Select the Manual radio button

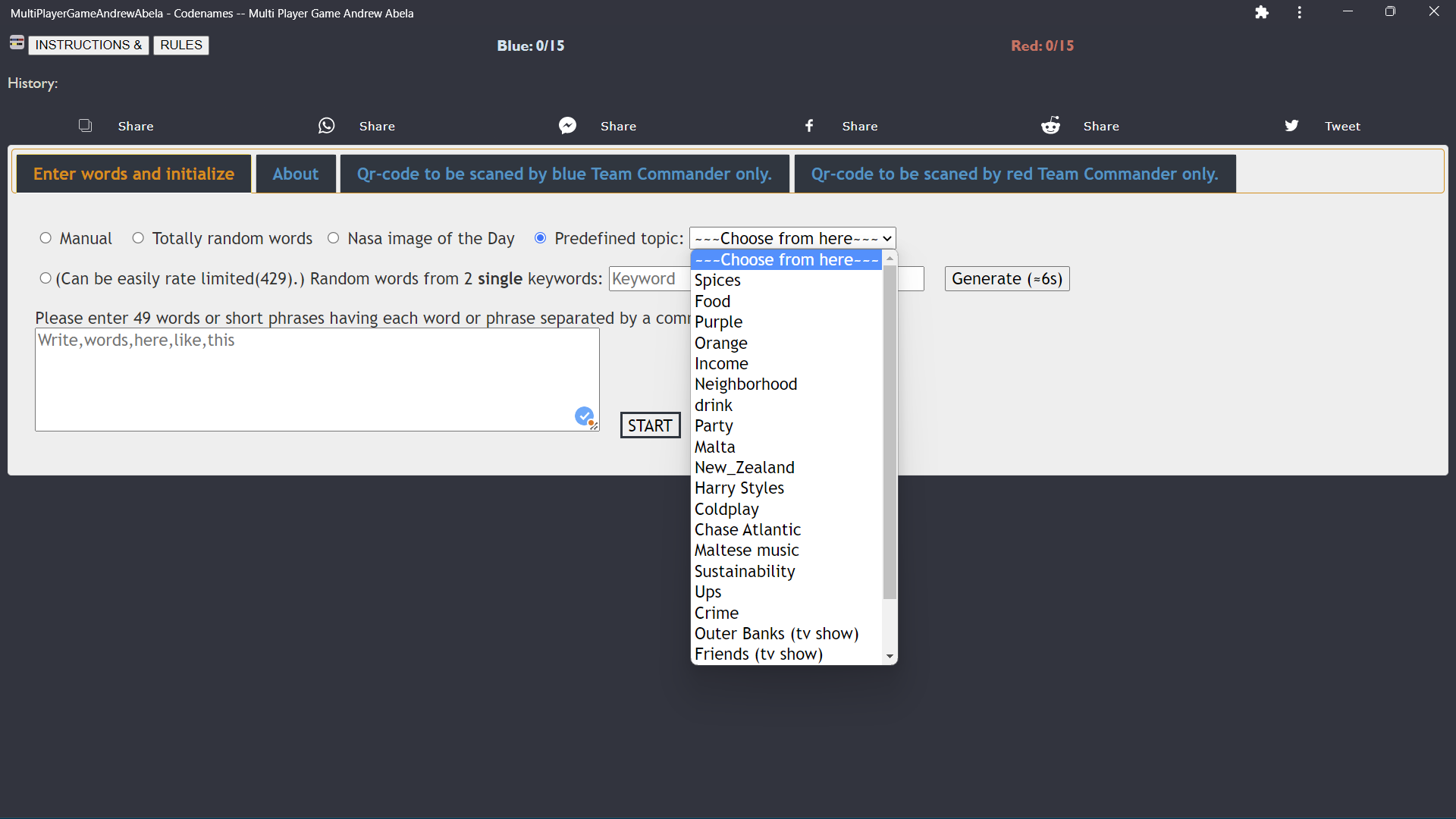click(x=45, y=238)
